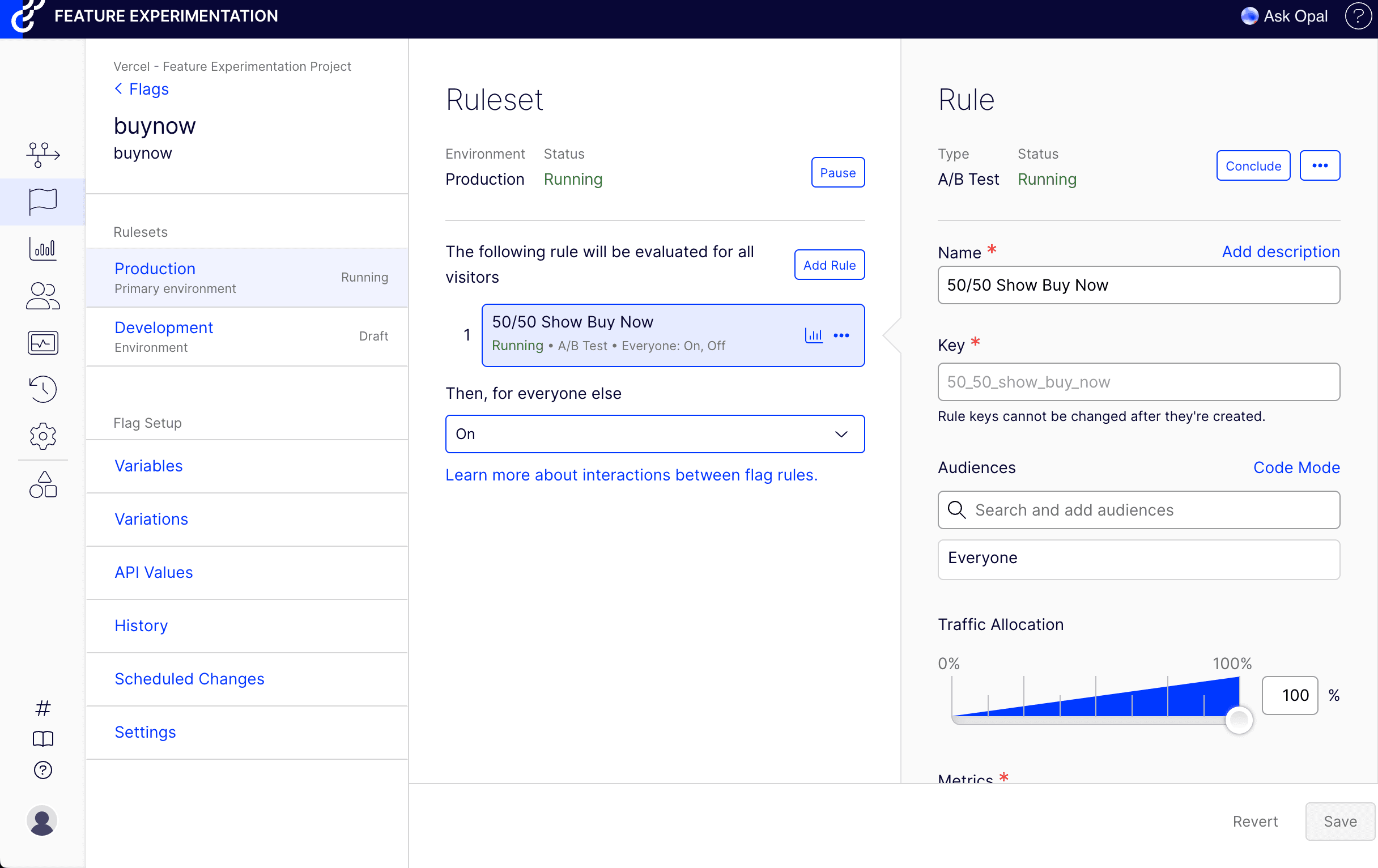Open the rule card three-dot menu
The height and width of the screenshot is (868, 1378).
click(x=841, y=335)
